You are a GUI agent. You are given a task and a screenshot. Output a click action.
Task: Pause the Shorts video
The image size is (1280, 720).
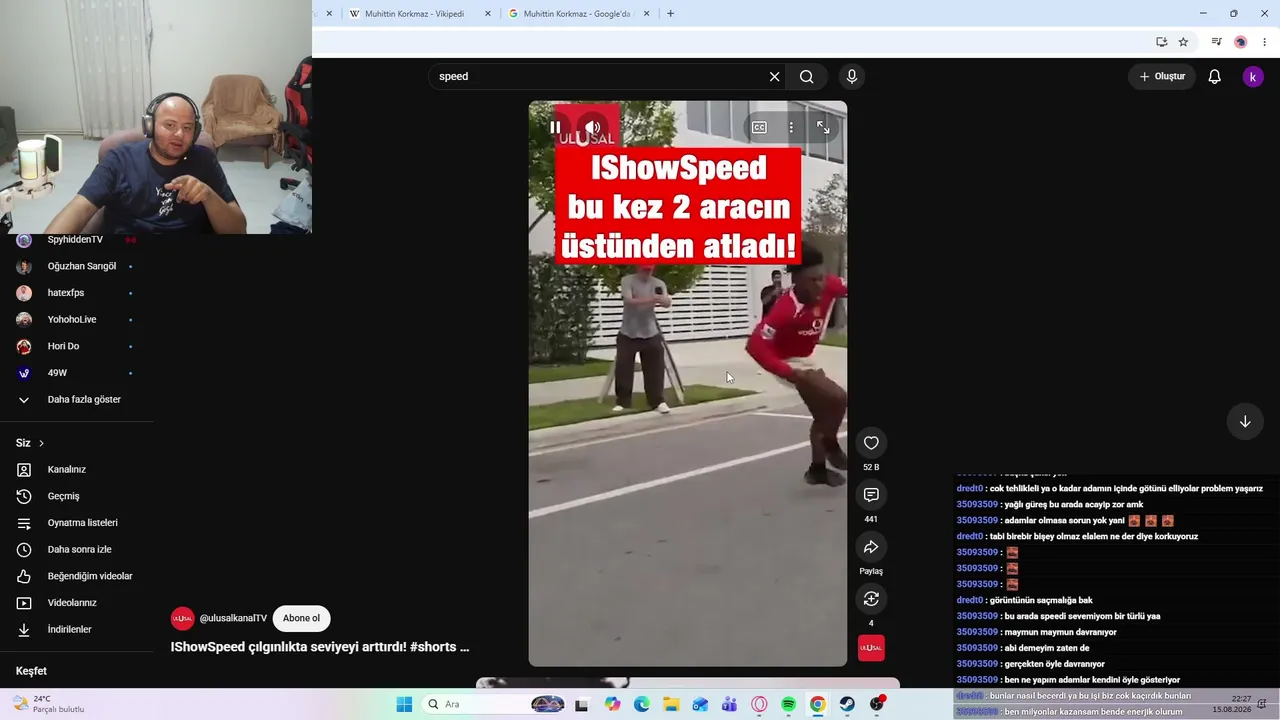click(555, 127)
